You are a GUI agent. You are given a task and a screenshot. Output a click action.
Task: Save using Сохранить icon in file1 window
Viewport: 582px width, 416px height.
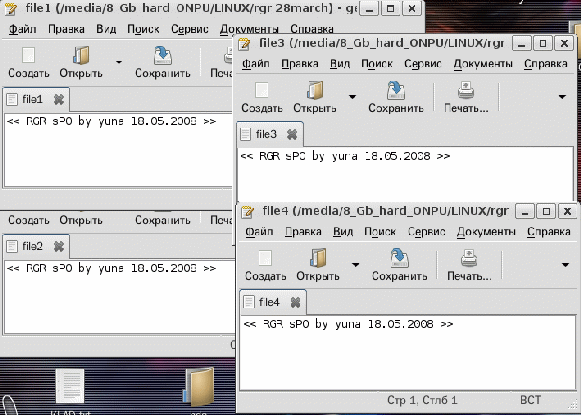(163, 56)
